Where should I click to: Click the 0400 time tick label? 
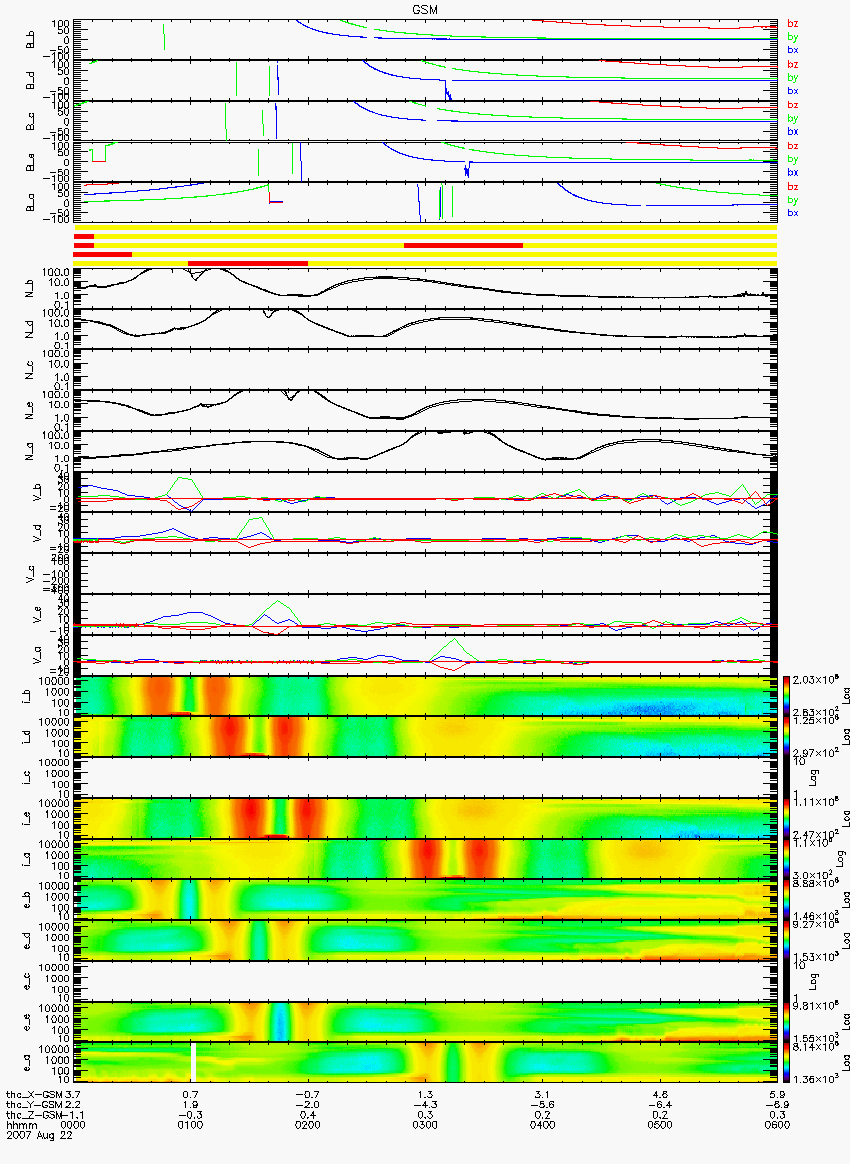point(542,1124)
